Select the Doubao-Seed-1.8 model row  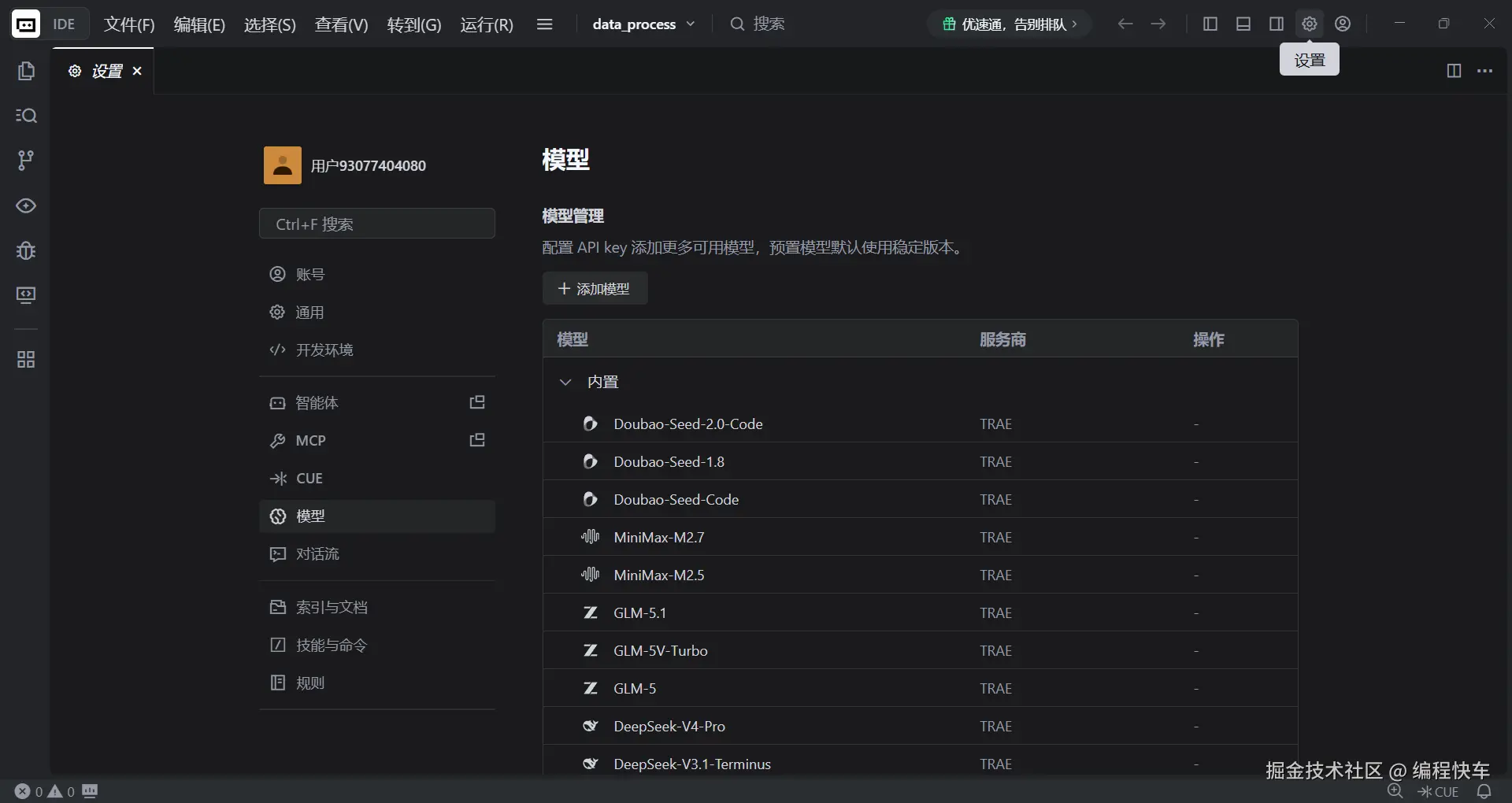pyautogui.click(x=920, y=461)
